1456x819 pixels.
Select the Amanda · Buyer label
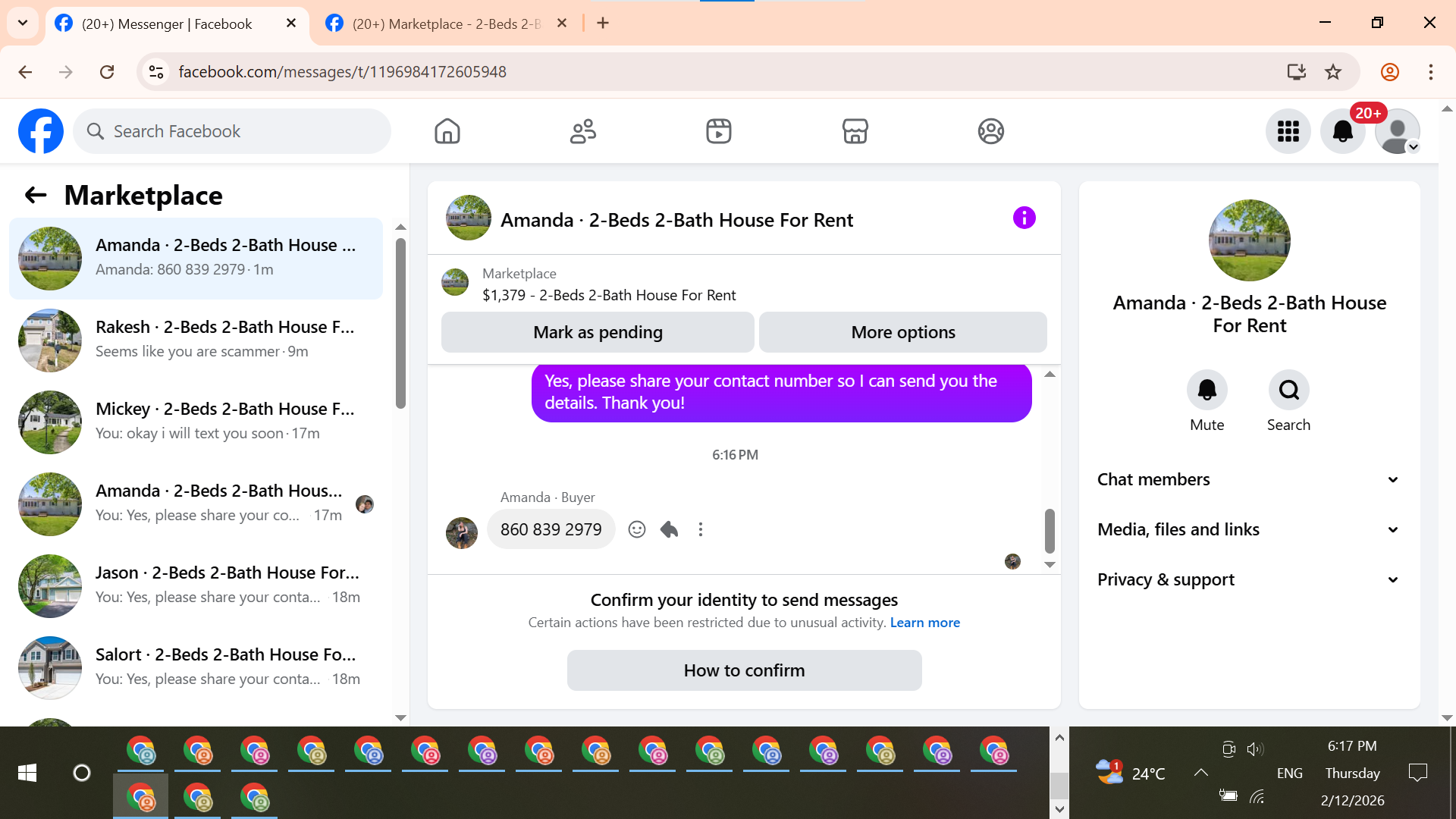click(548, 497)
